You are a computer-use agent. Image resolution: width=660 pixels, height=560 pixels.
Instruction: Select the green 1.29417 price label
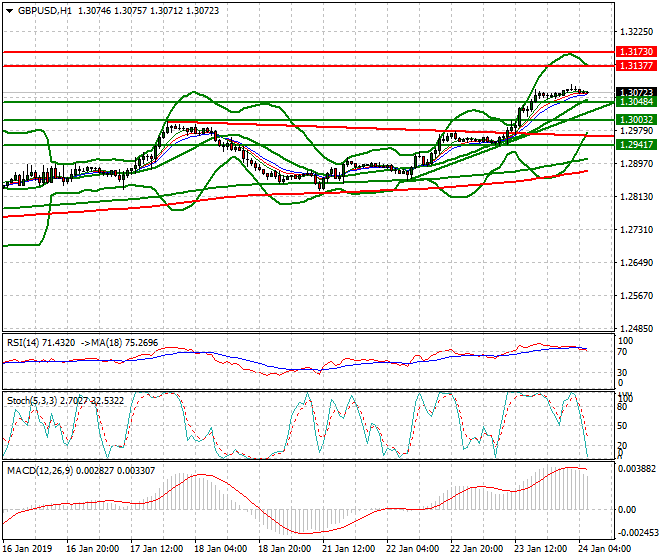click(x=636, y=144)
